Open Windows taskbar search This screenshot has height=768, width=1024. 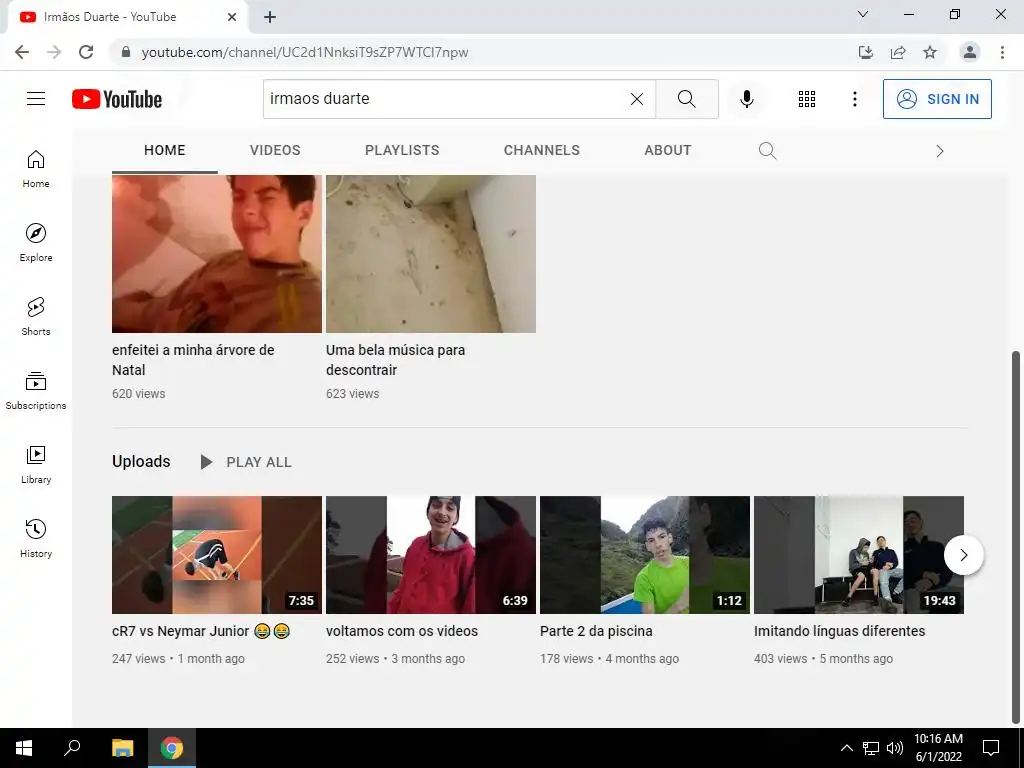pyautogui.click(x=72, y=748)
